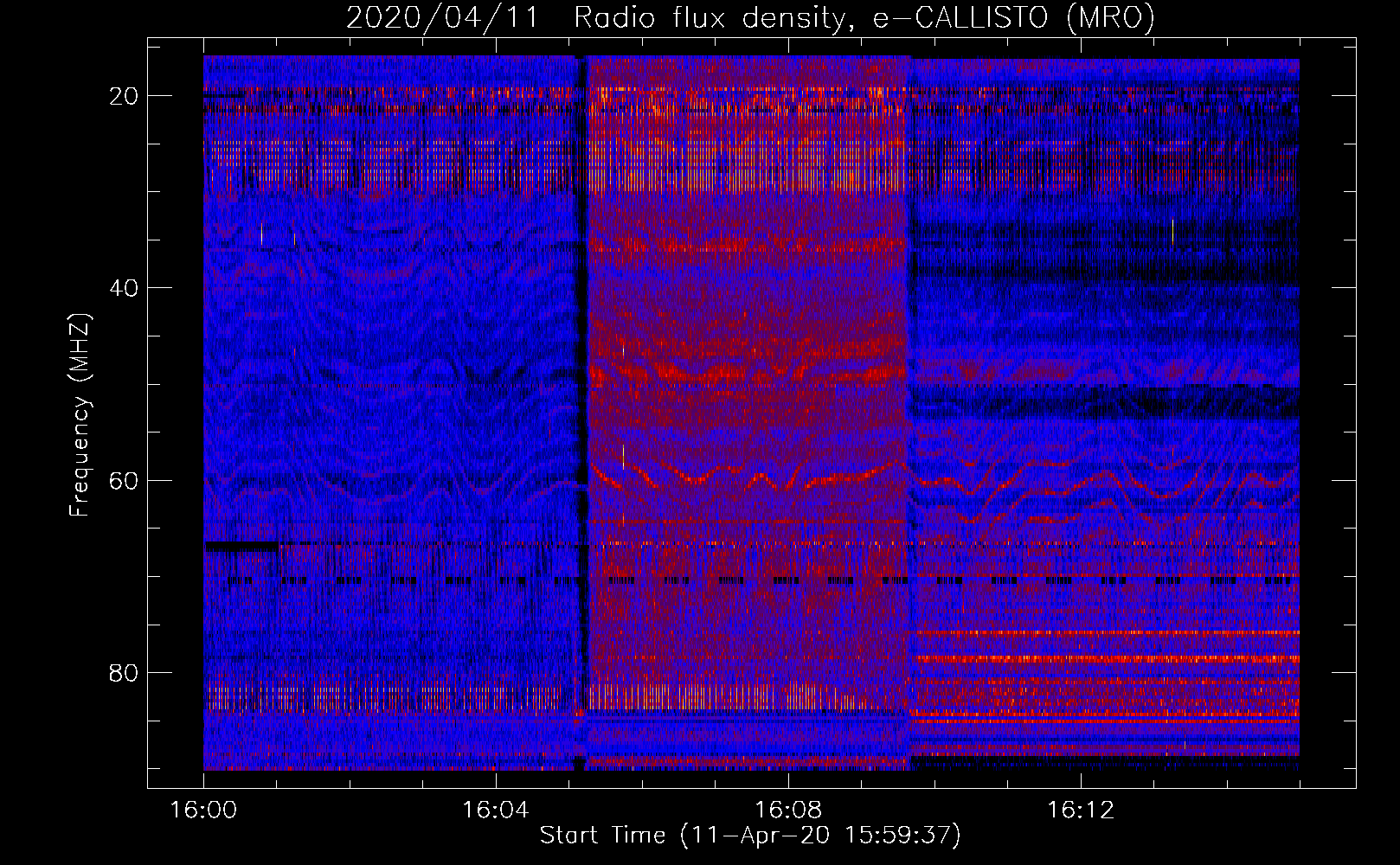Click the "Frequency (MHZ)" axis label
Screen dimensions: 1400x865
pyautogui.click(x=80, y=414)
